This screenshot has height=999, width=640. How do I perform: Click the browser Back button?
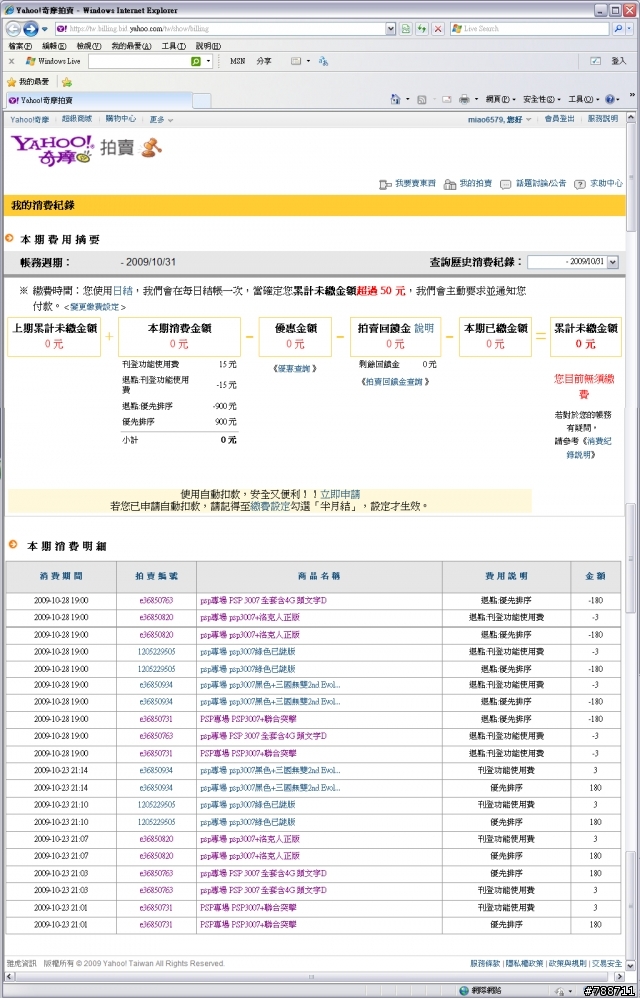point(13,29)
